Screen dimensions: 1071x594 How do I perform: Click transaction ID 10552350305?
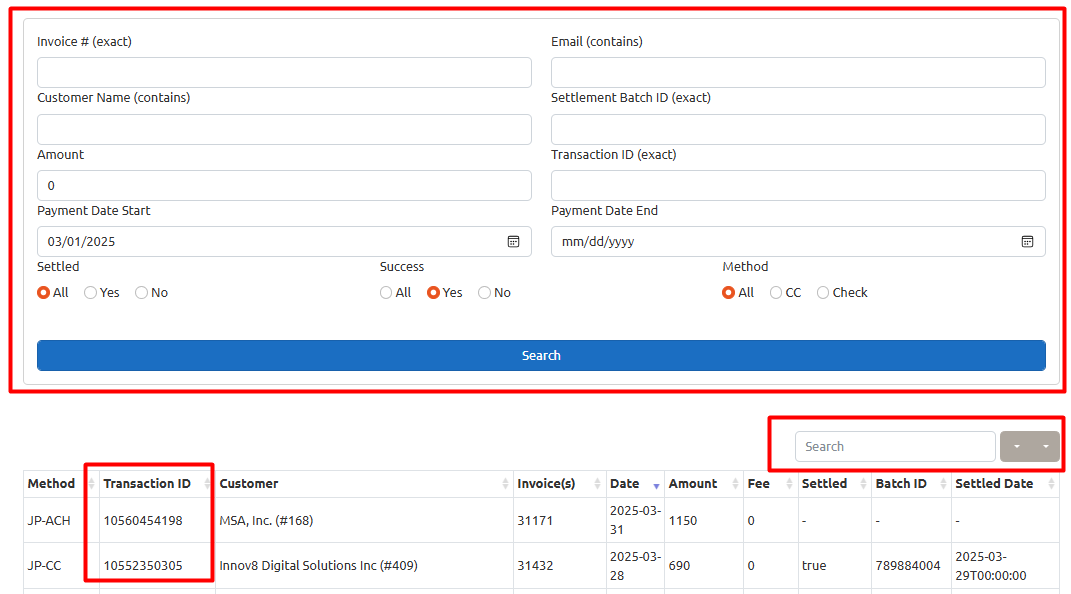[x=143, y=566]
